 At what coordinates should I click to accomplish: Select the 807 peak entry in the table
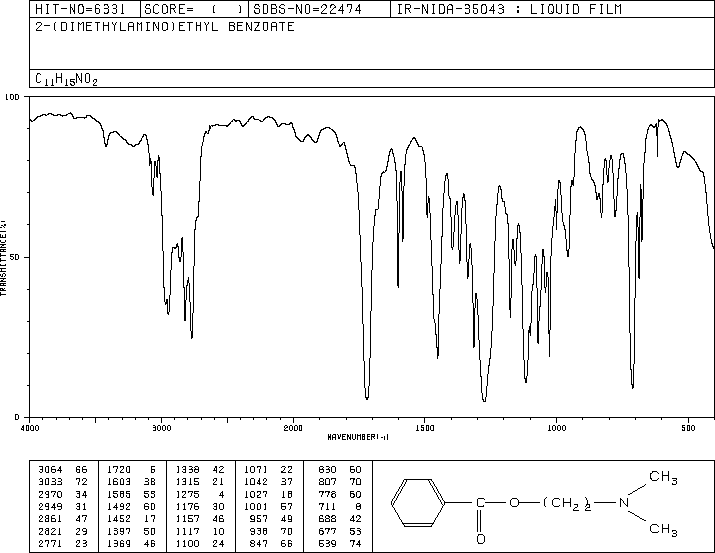(340, 482)
